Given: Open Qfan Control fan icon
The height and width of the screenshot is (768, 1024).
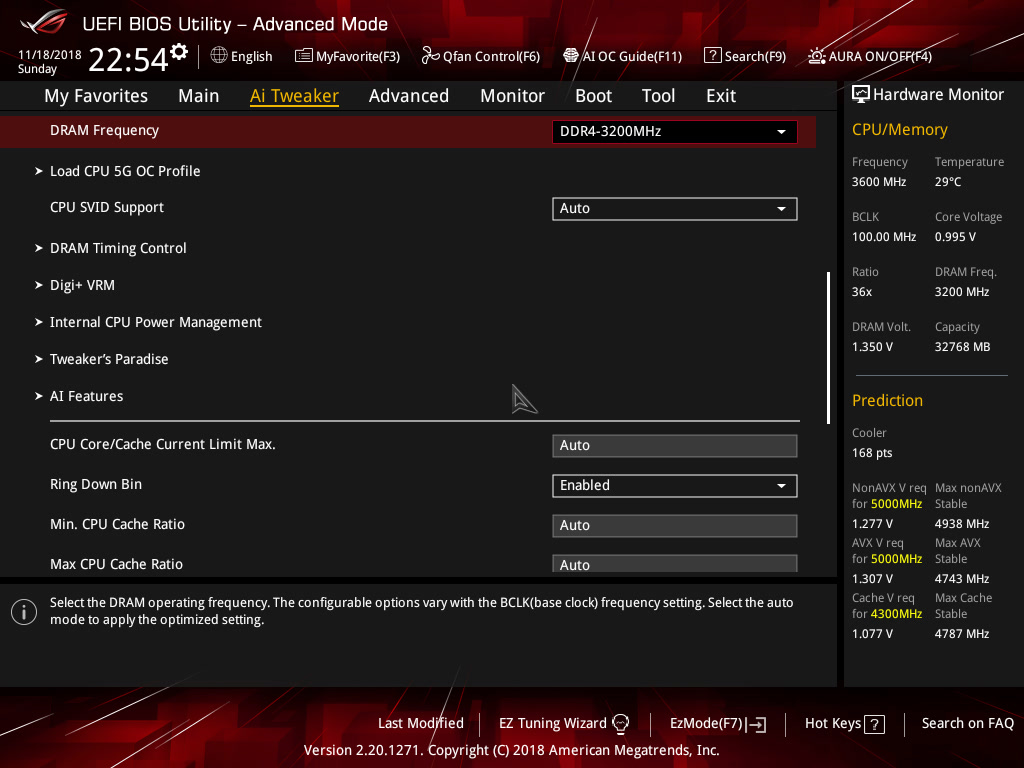Looking at the screenshot, I should click(430, 56).
